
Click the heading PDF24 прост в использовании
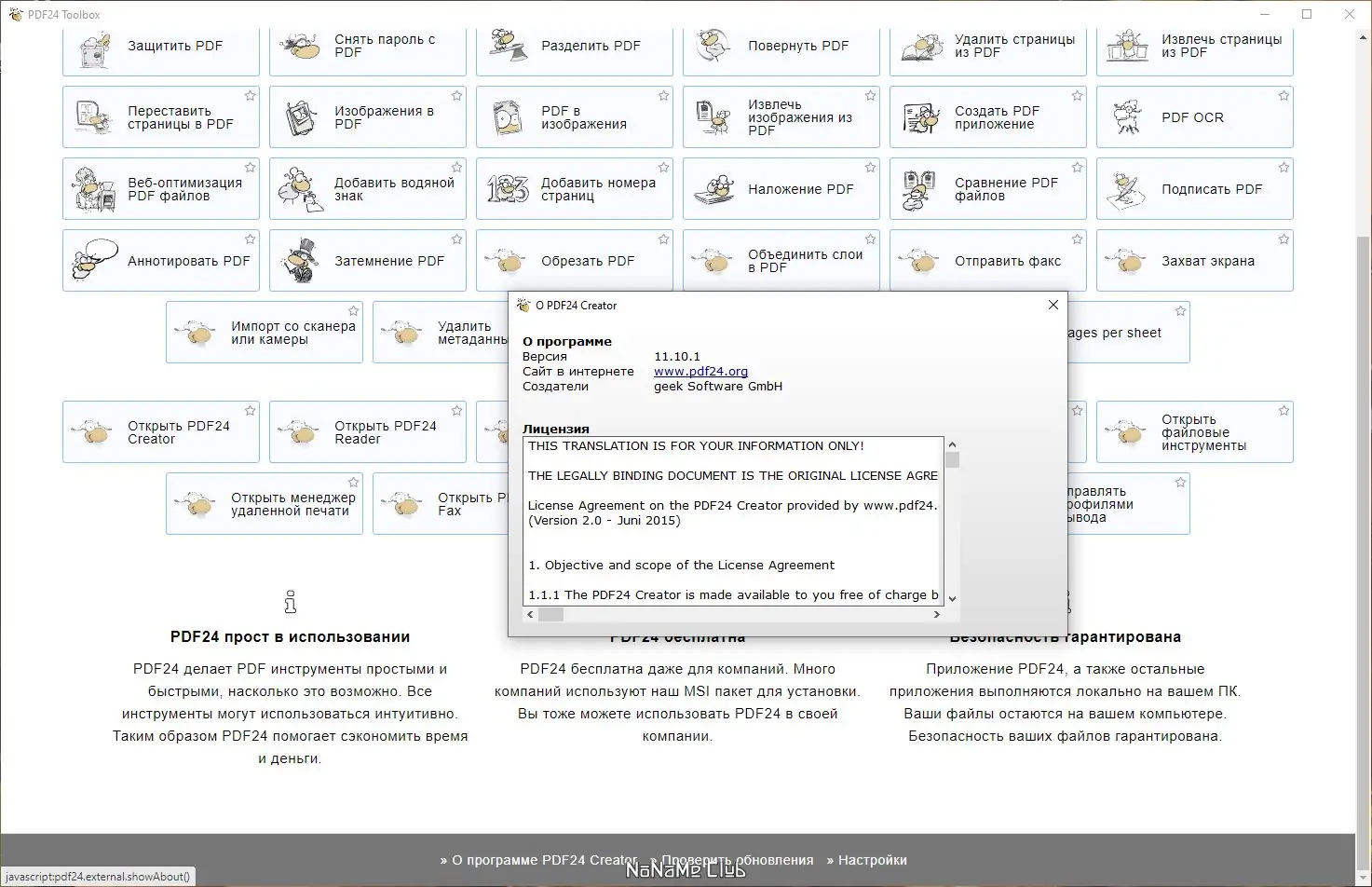290,637
